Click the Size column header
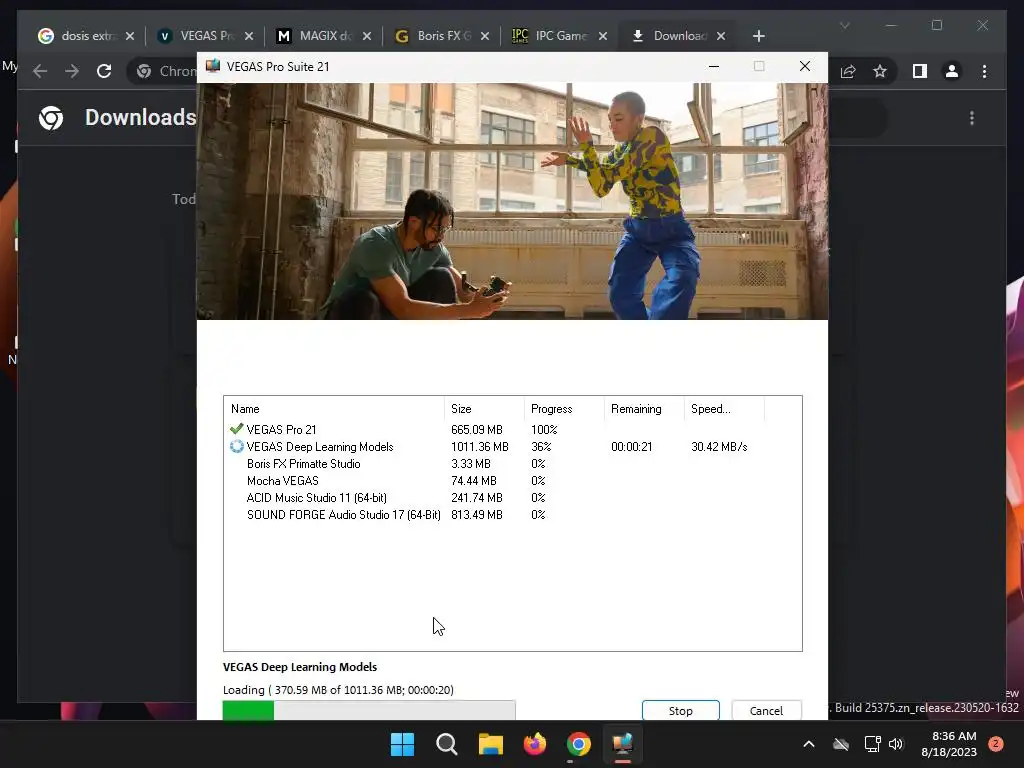This screenshot has height=768, width=1024. [484, 409]
